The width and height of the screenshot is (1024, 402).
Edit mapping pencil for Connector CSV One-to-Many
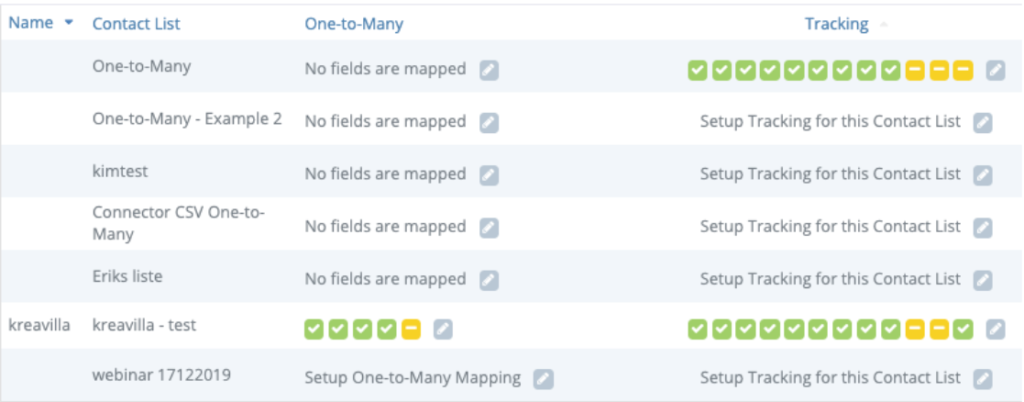pyautogui.click(x=489, y=227)
